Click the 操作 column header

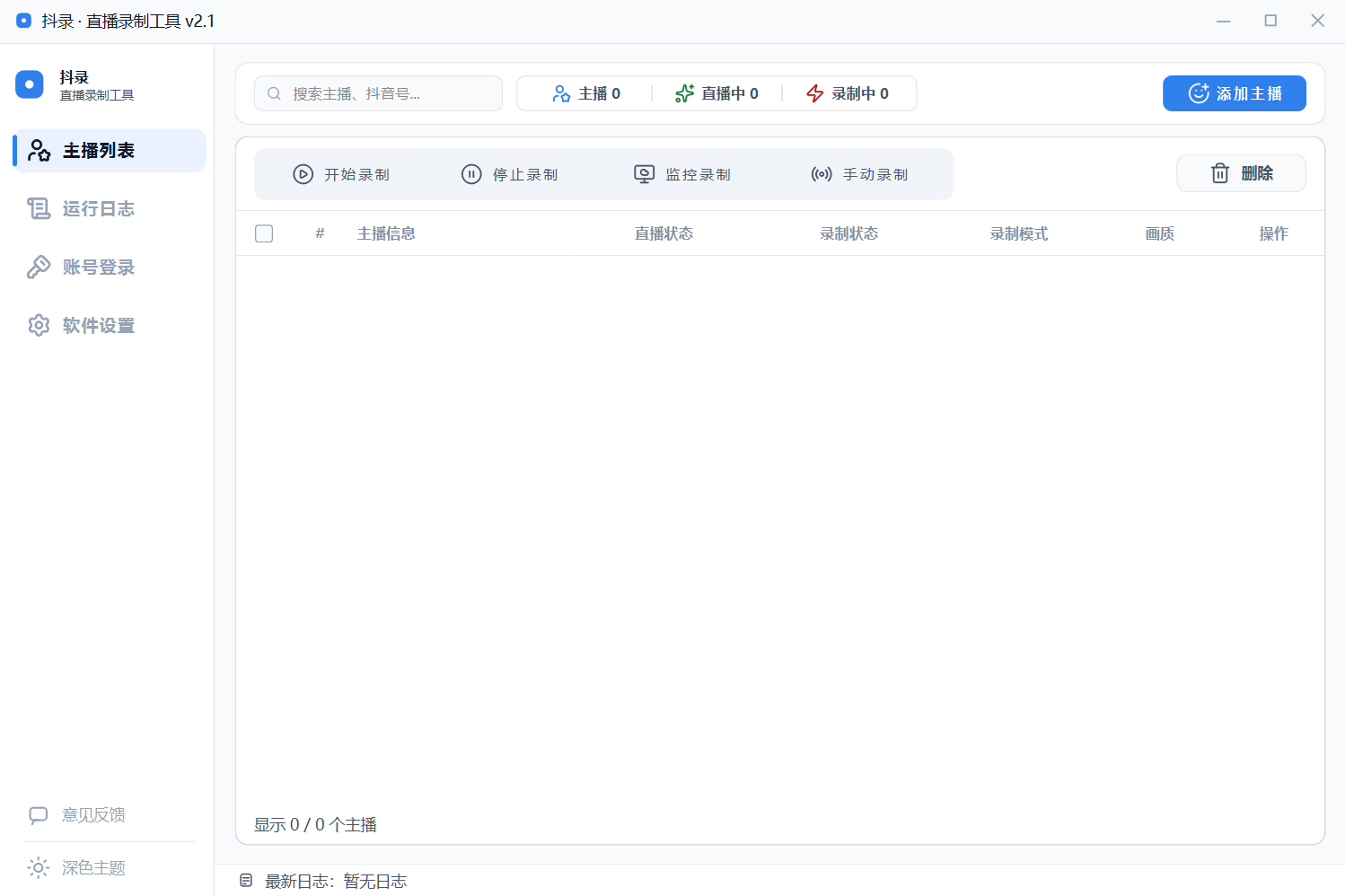[1273, 233]
